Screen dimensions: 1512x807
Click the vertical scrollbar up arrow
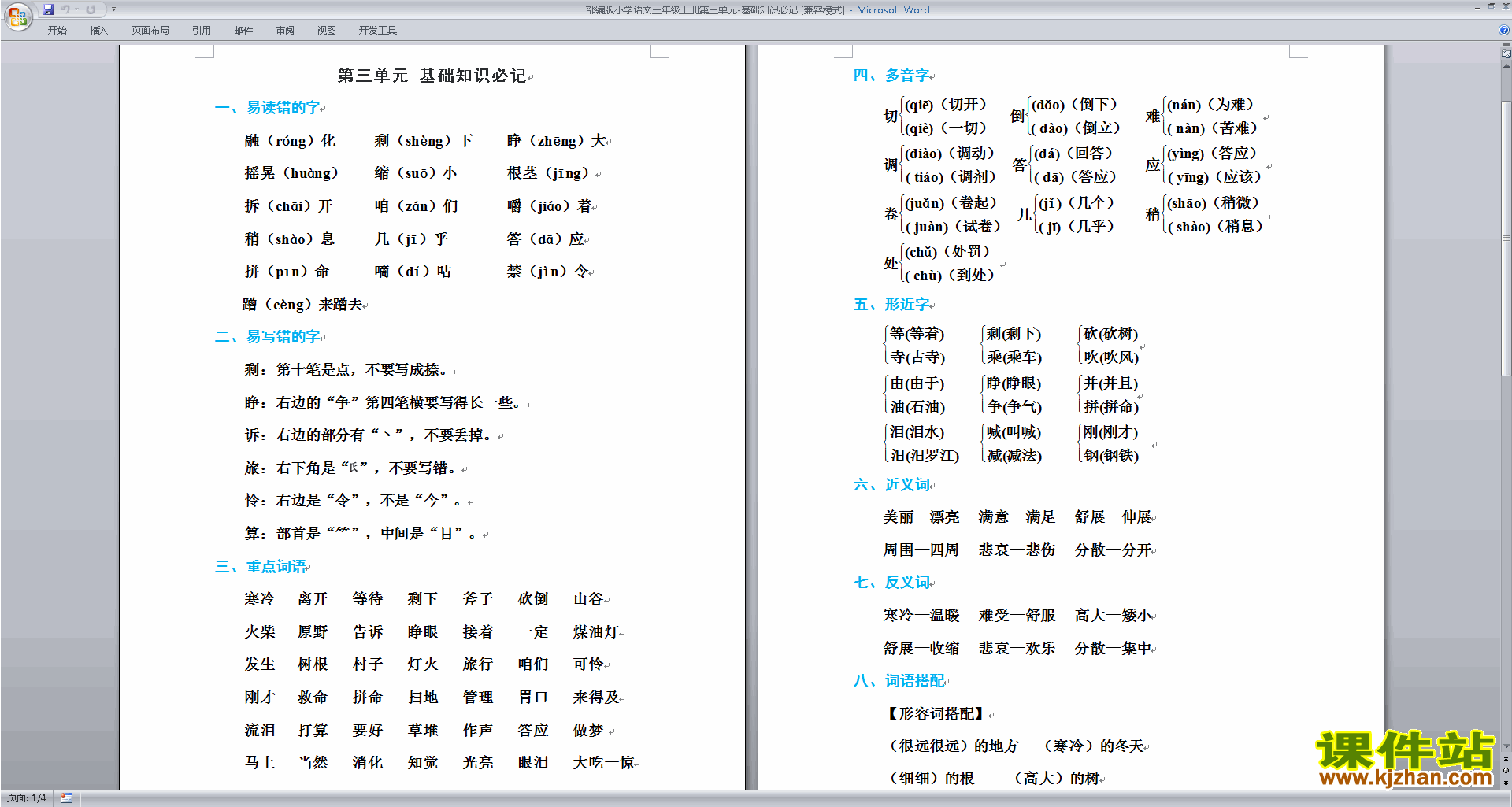[x=1506, y=66]
